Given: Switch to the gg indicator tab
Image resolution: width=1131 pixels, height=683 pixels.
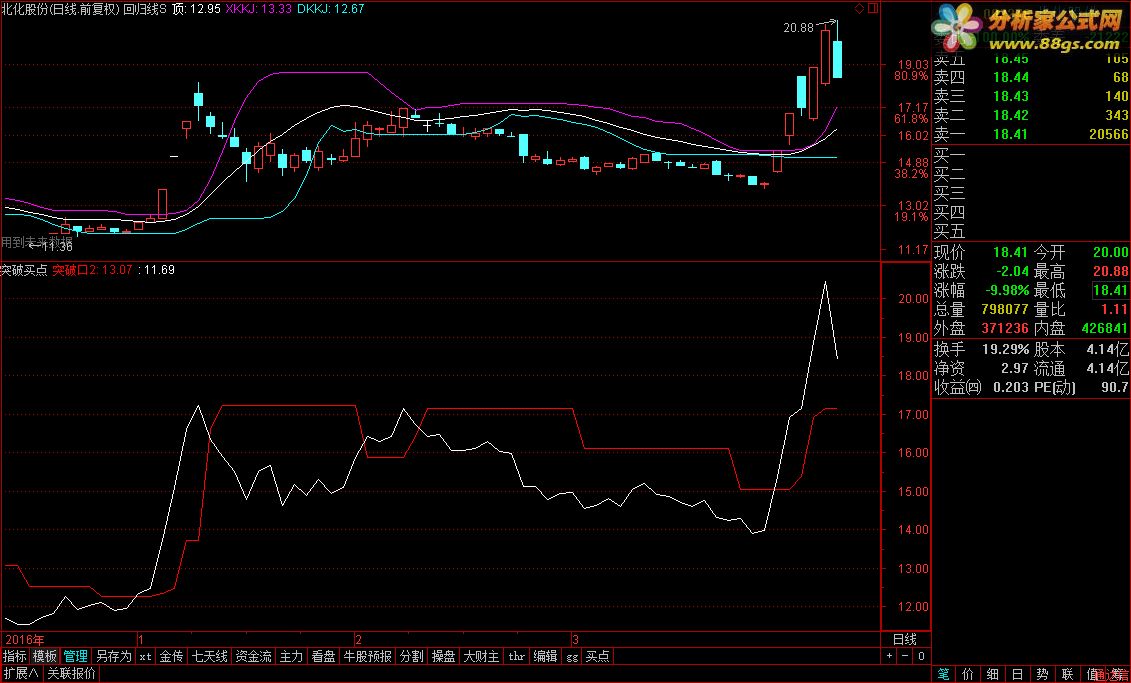Looking at the screenshot, I should coord(572,656).
